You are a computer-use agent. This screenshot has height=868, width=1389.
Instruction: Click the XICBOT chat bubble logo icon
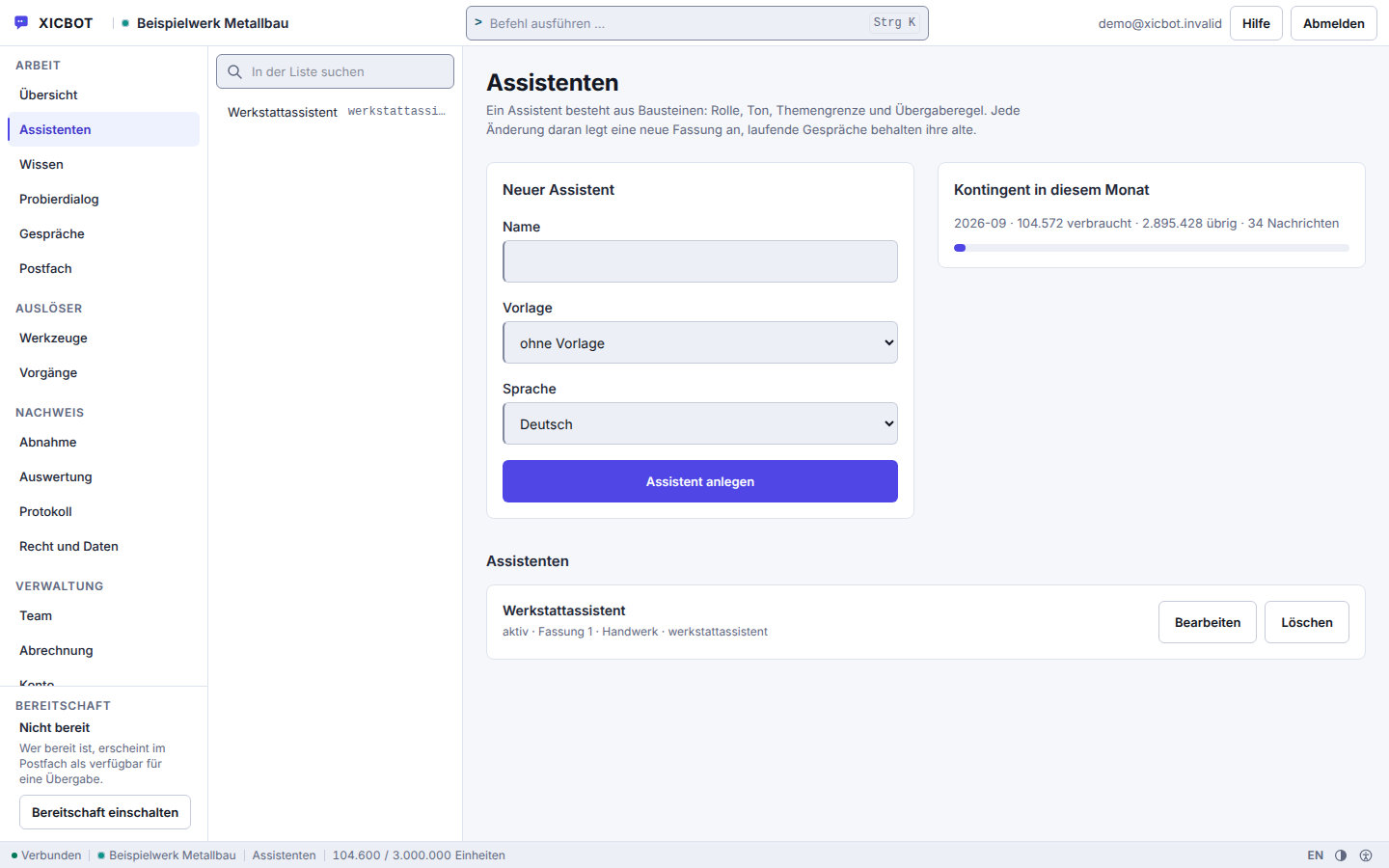[x=21, y=22]
